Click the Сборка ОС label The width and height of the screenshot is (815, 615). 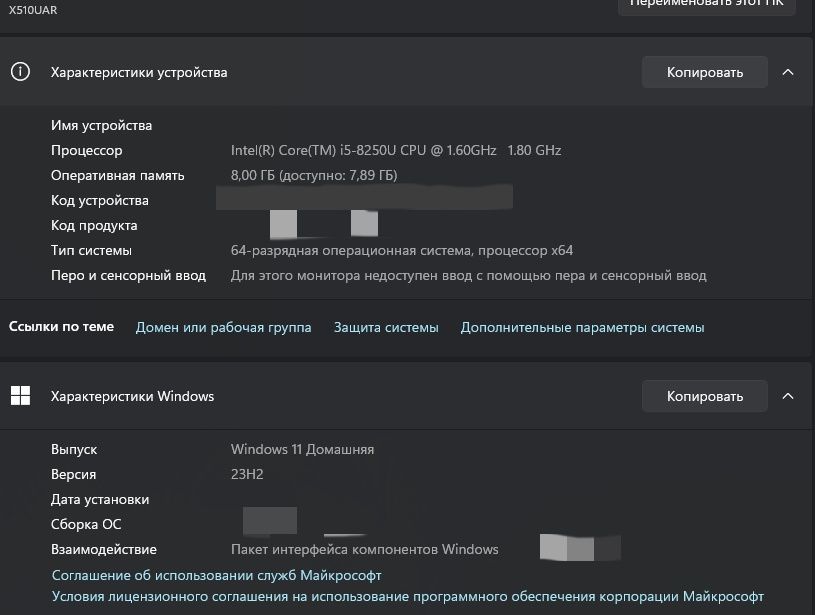pos(86,525)
